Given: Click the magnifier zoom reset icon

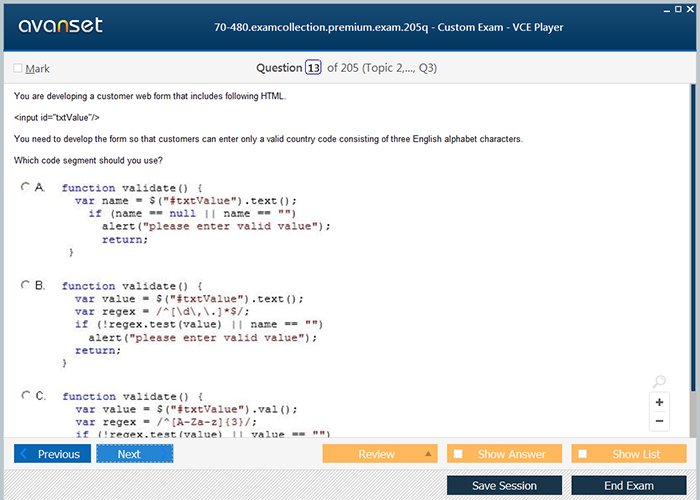Looking at the screenshot, I should tap(659, 382).
